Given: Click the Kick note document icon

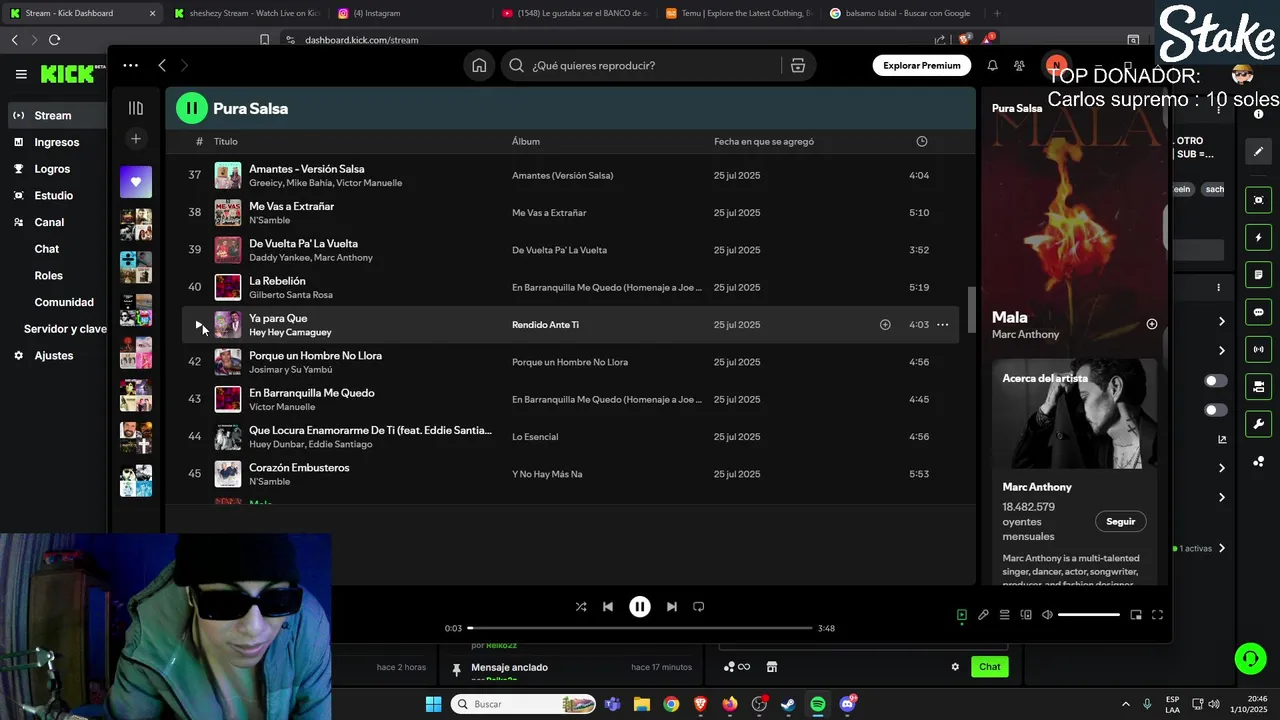Looking at the screenshot, I should pyautogui.click(x=1258, y=274).
